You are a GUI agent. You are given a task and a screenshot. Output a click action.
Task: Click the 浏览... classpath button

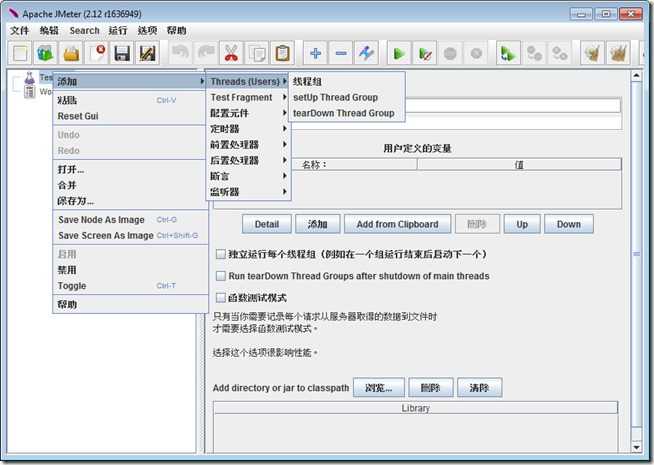tap(378, 387)
